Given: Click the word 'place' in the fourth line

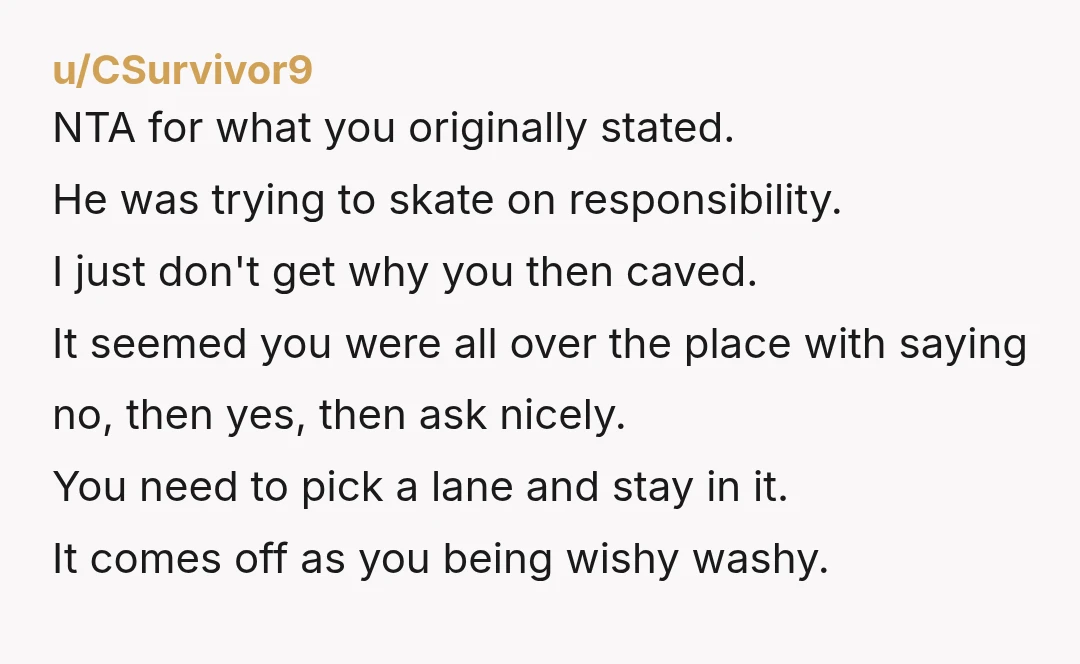Looking at the screenshot, I should (x=738, y=344).
